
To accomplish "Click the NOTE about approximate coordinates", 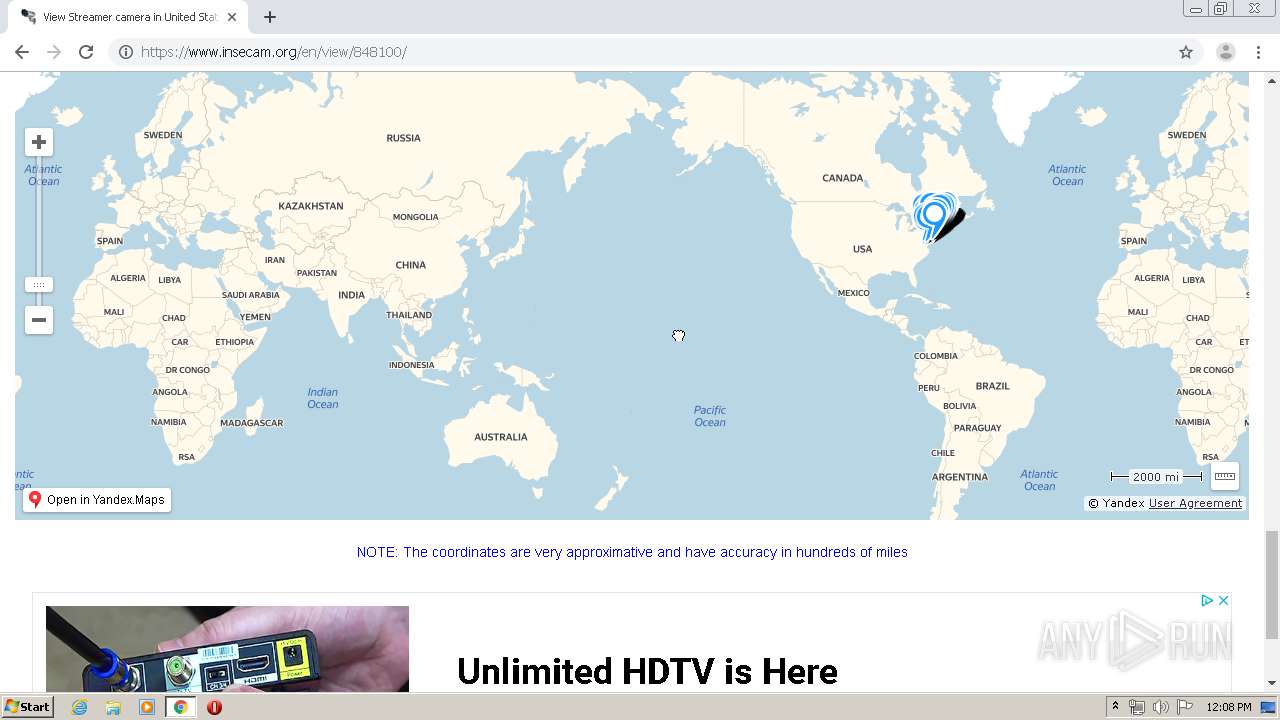I will click(x=632, y=552).
